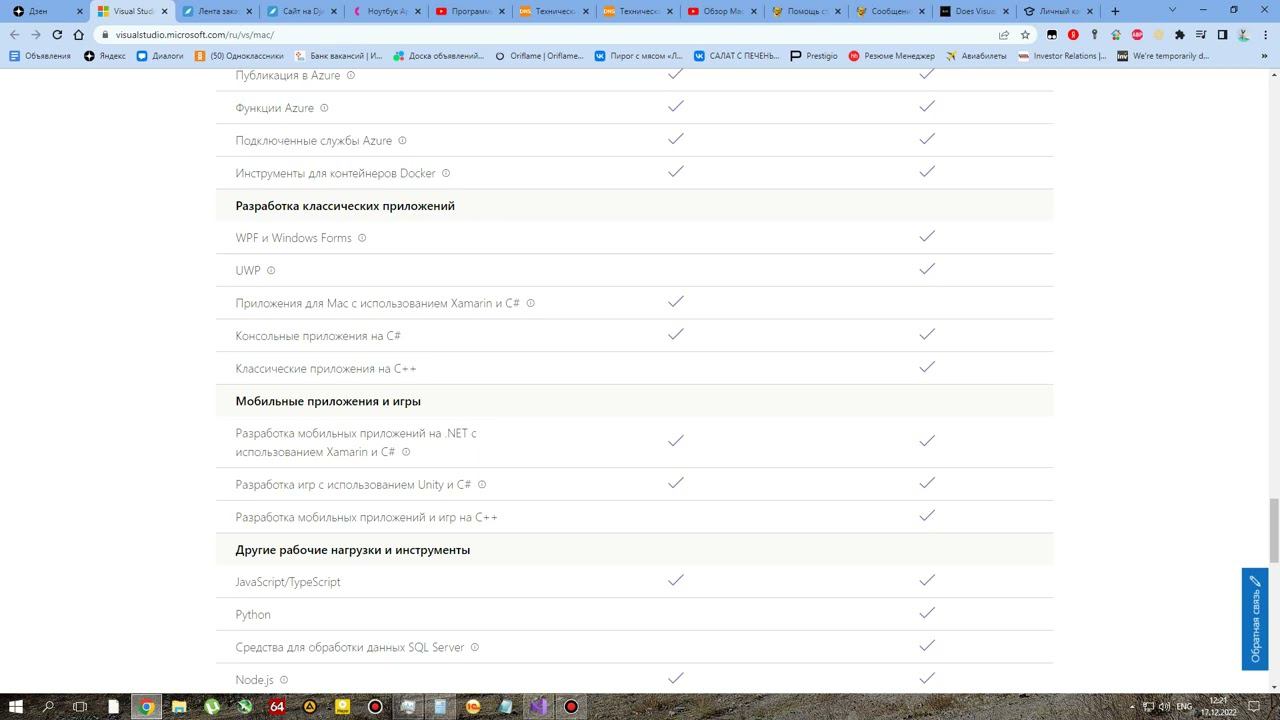Switch to the Ноутбук tab
This screenshot has width=1280, height=720.
pyautogui.click(x=384, y=11)
